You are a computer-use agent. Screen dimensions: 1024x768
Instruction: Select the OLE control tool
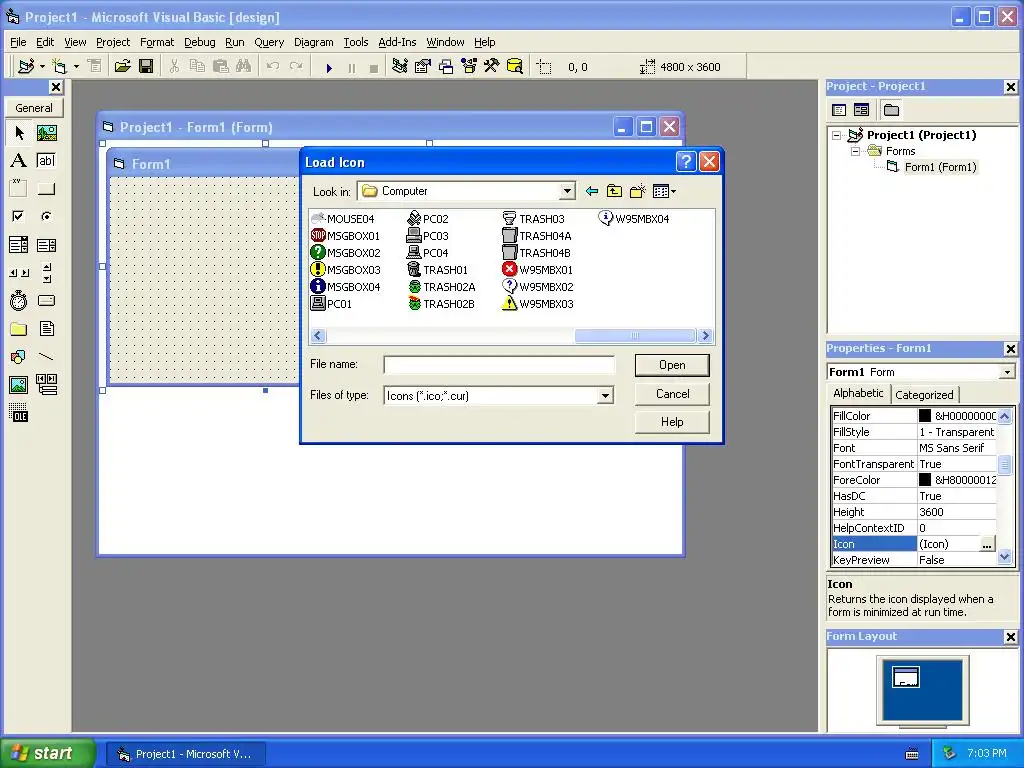[19, 413]
